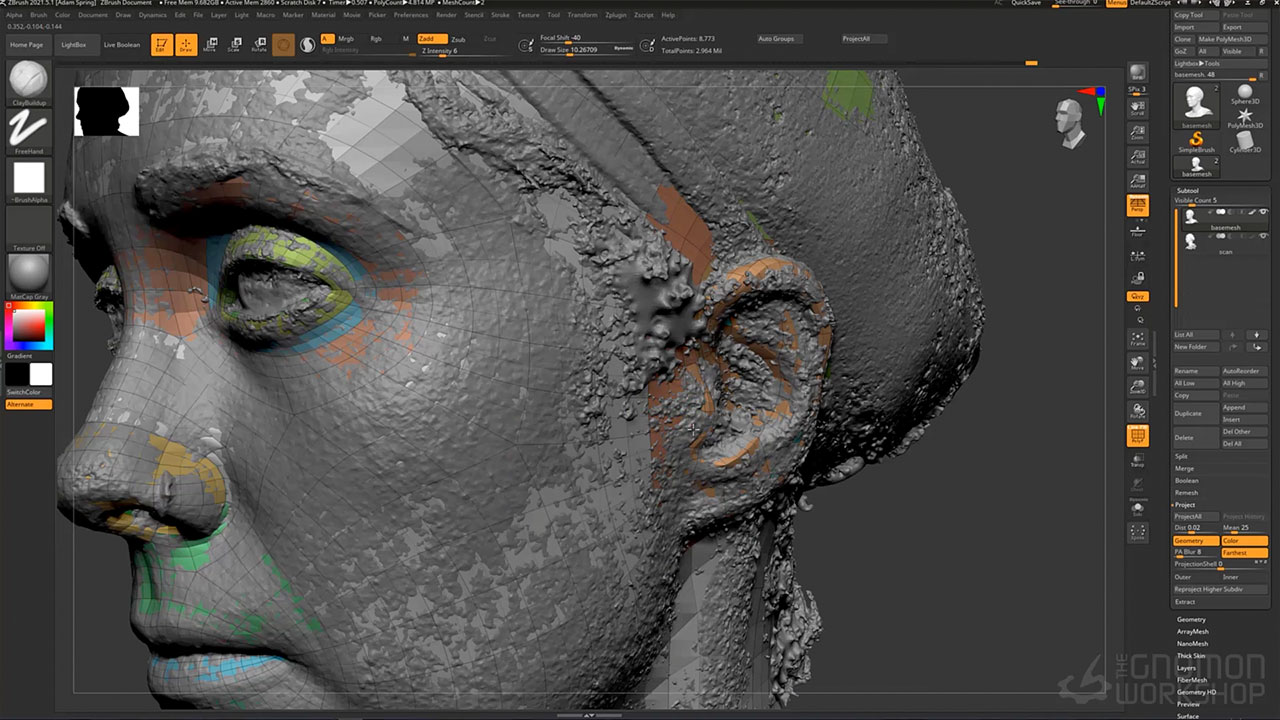This screenshot has height=720, width=1280.
Task: Open the Zplugin menu
Action: coord(616,15)
